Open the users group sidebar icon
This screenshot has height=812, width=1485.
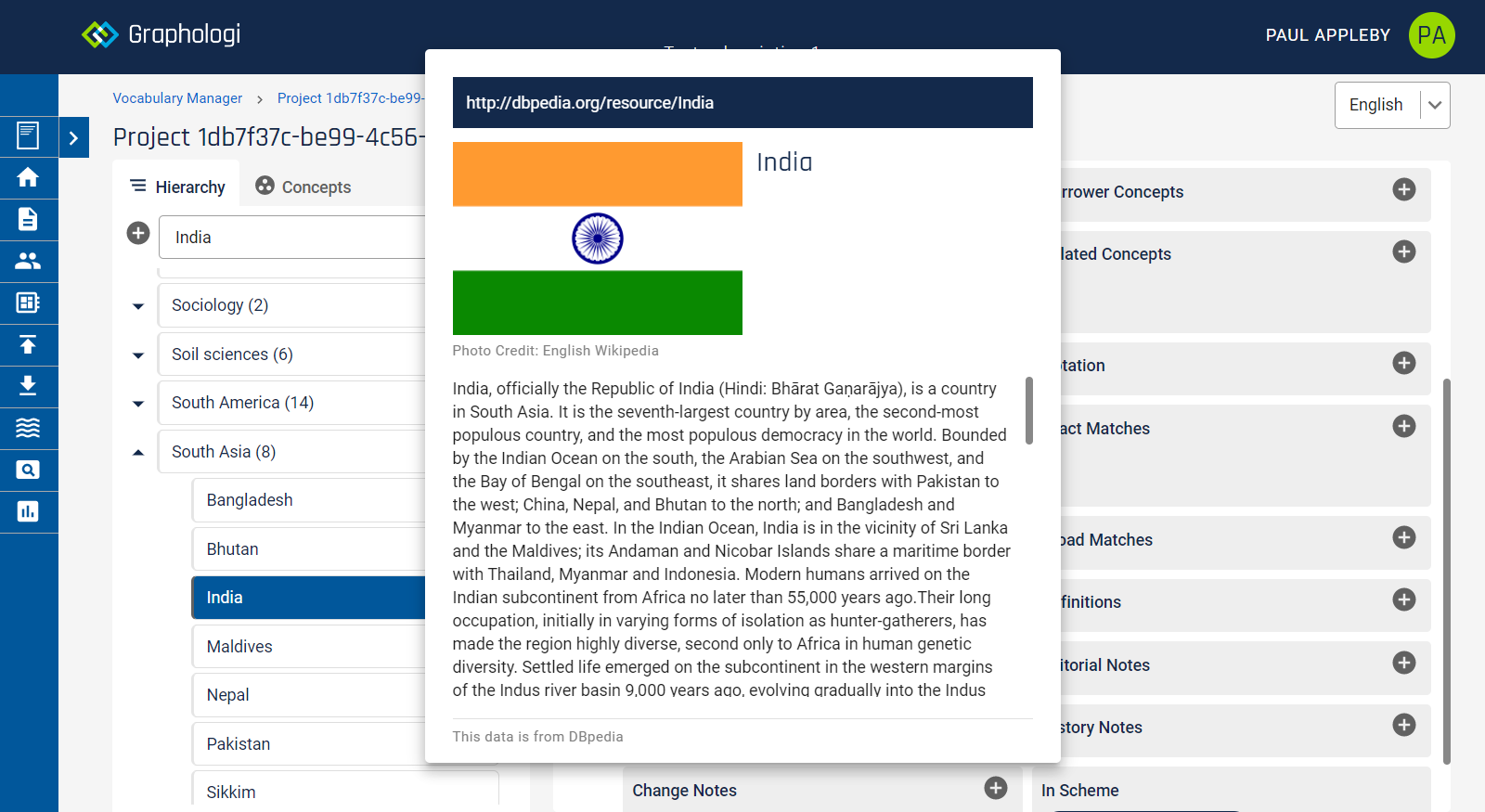(x=28, y=261)
